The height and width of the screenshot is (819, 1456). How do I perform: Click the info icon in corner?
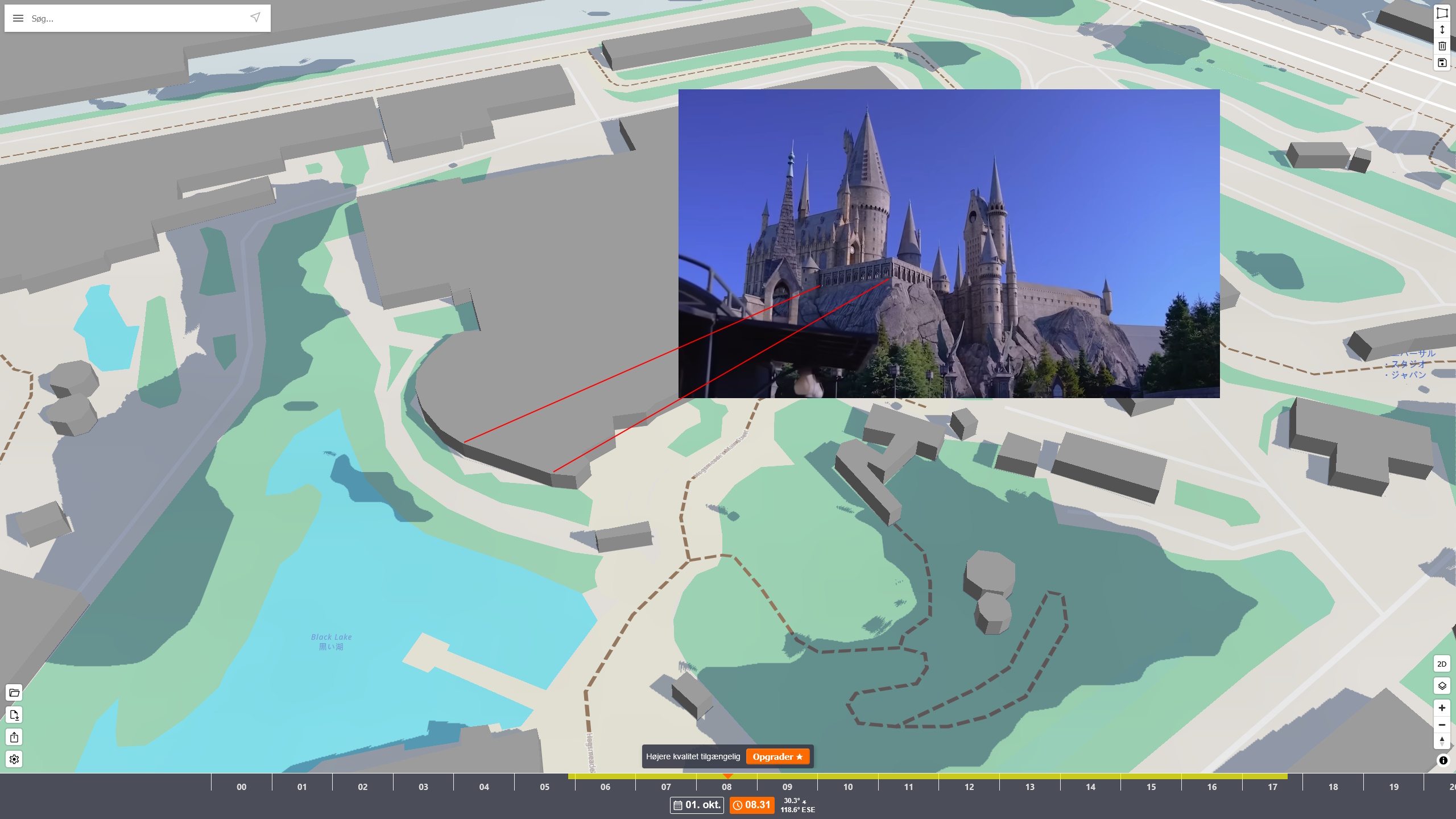1443,760
